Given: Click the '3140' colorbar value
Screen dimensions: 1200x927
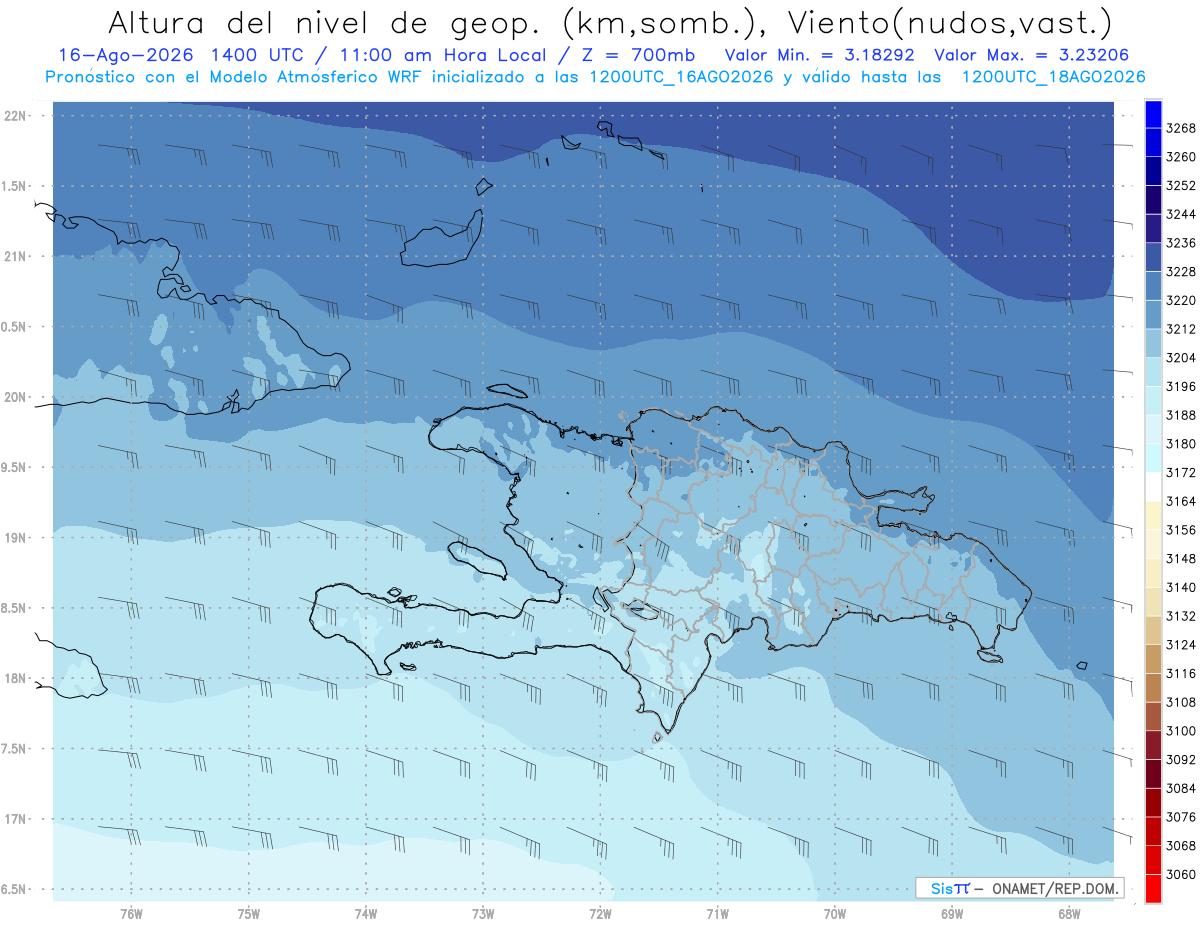Looking at the screenshot, I should (x=1181, y=587).
